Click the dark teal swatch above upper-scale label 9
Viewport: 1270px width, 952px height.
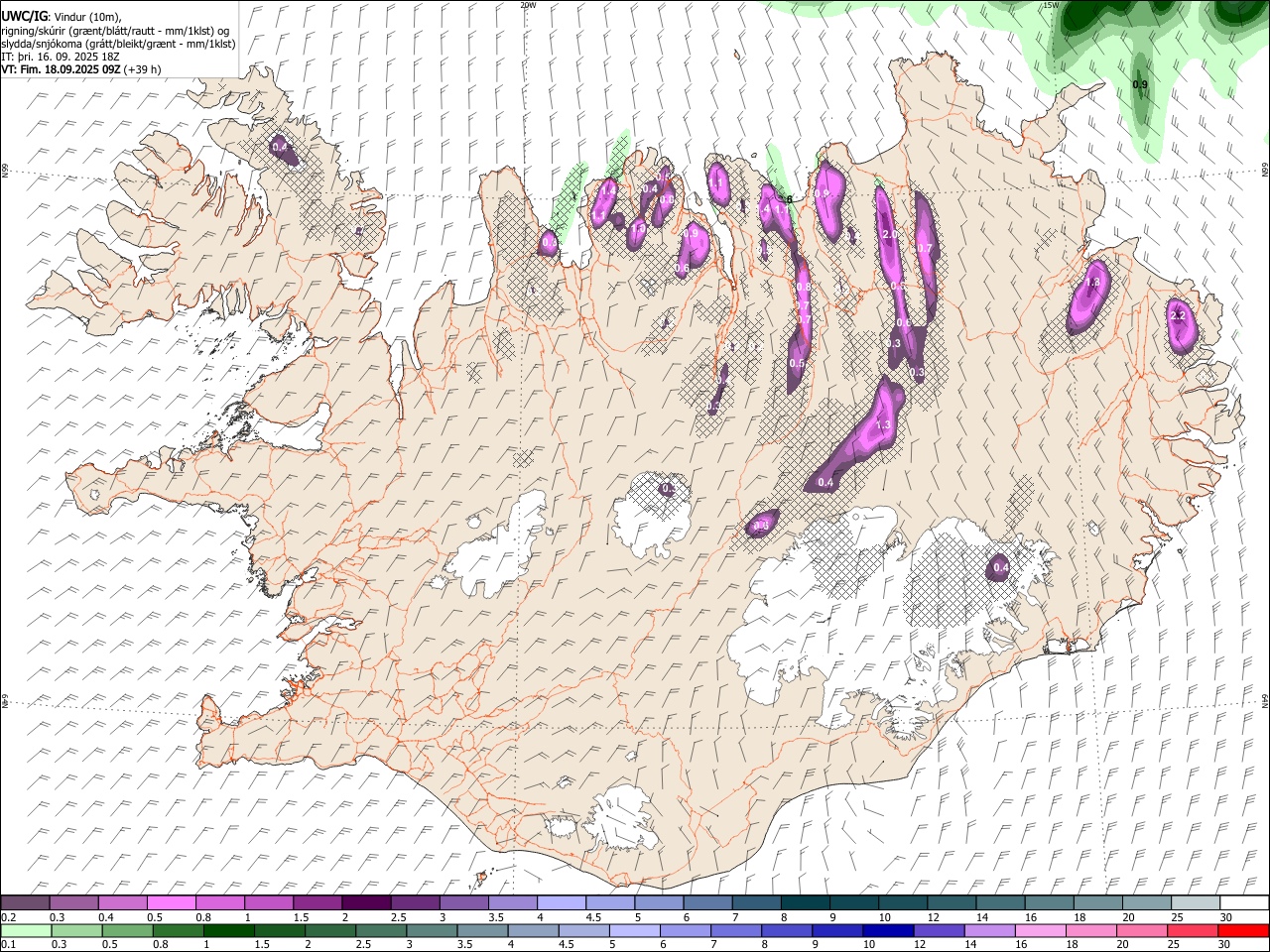point(854,902)
